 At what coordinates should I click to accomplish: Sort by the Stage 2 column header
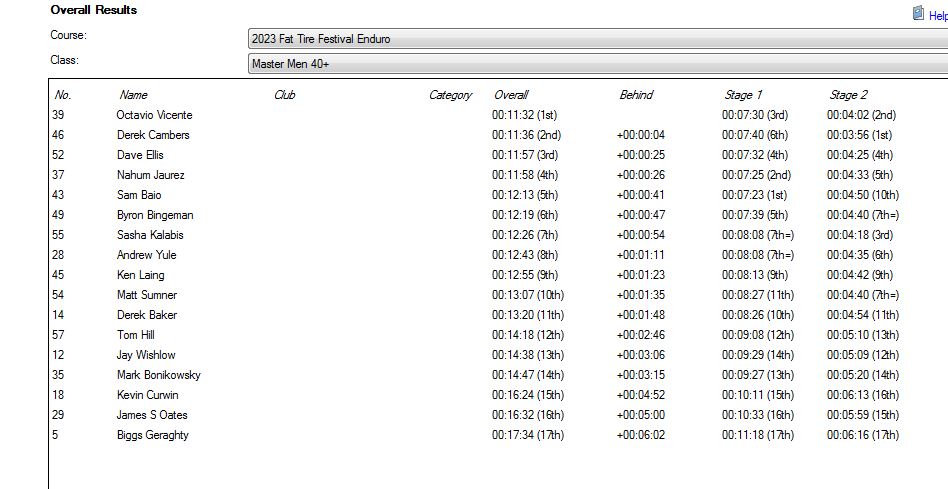pyautogui.click(x=848, y=95)
